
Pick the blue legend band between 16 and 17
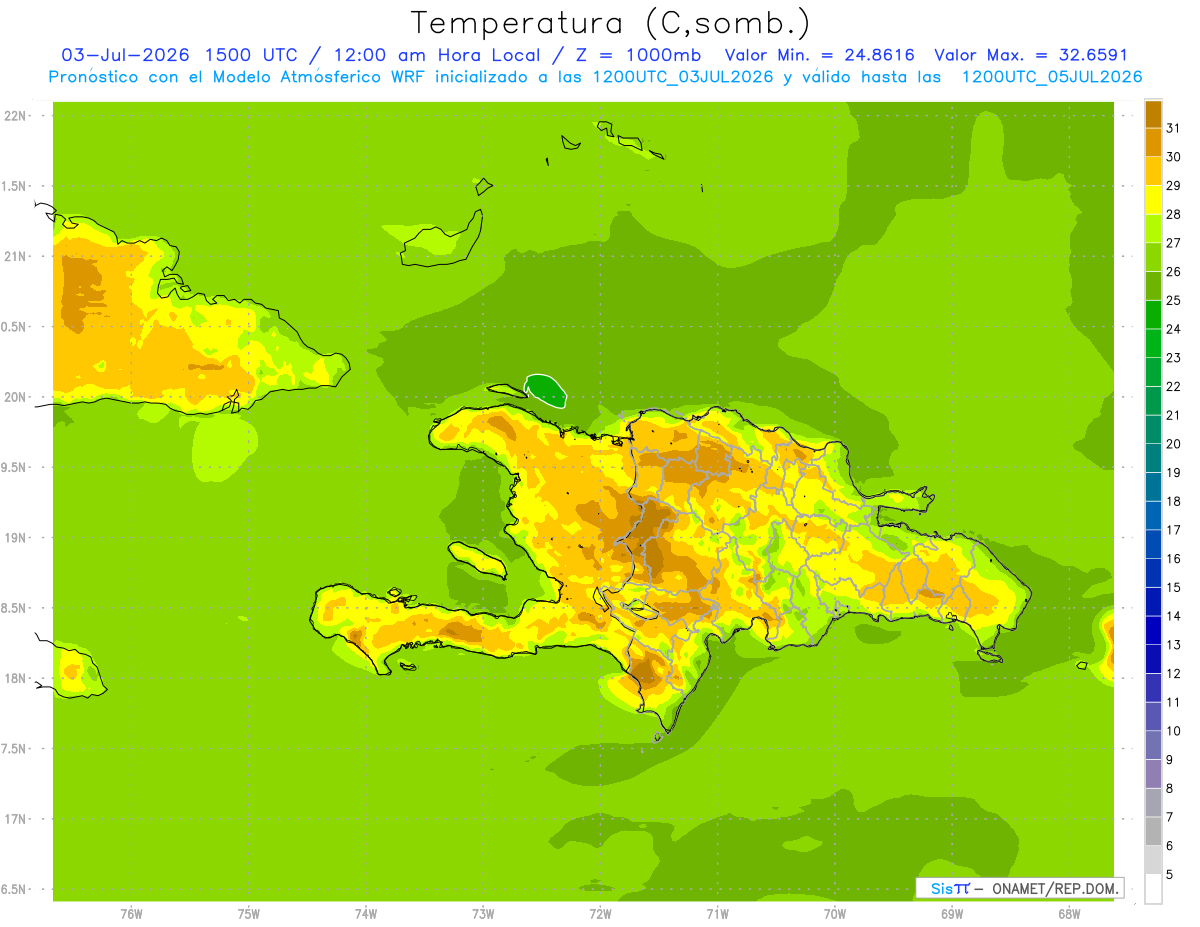pos(1153,544)
